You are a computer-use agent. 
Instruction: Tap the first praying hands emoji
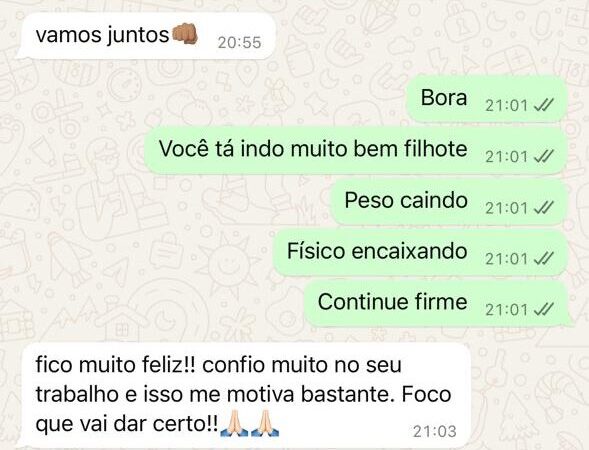(x=234, y=423)
